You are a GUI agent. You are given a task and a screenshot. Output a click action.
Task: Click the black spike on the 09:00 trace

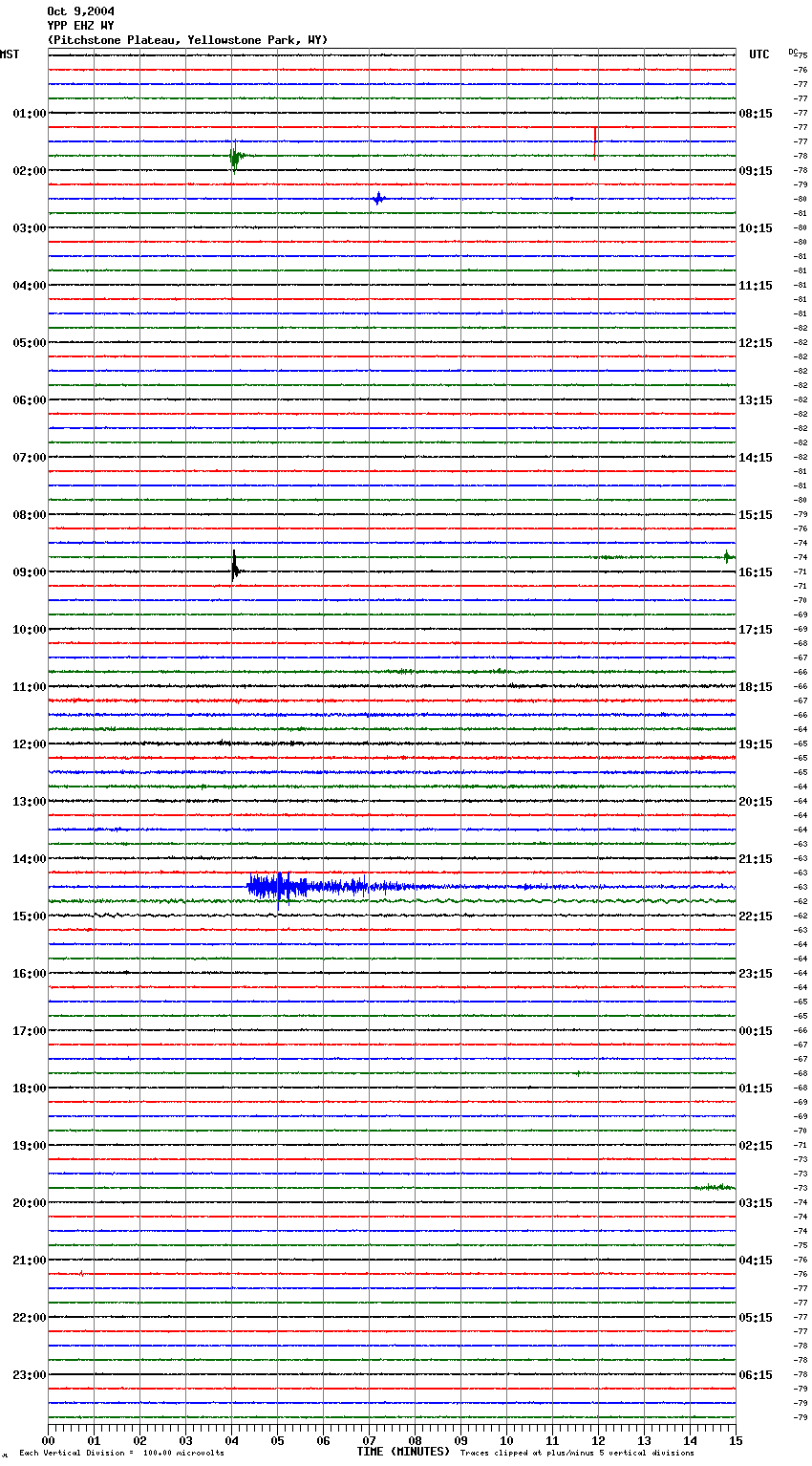[x=234, y=567]
